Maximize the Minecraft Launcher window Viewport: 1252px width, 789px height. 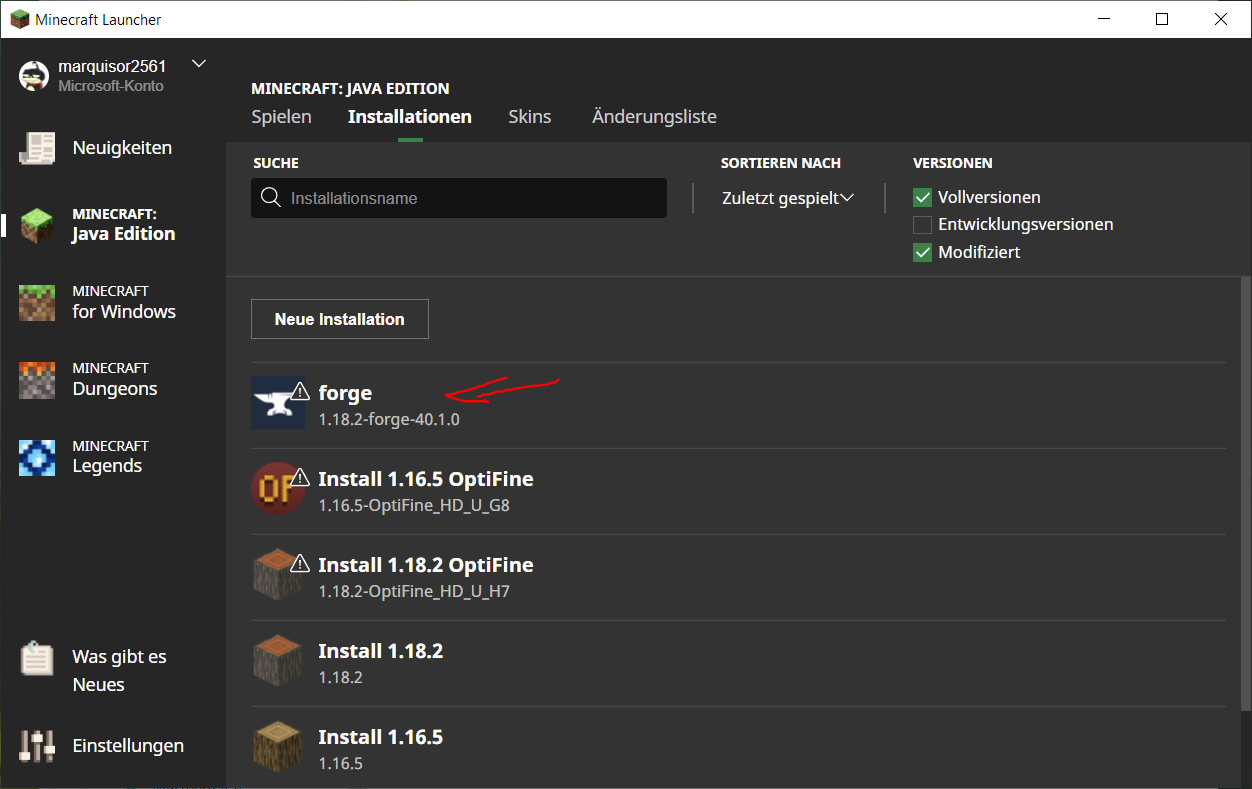(1162, 19)
